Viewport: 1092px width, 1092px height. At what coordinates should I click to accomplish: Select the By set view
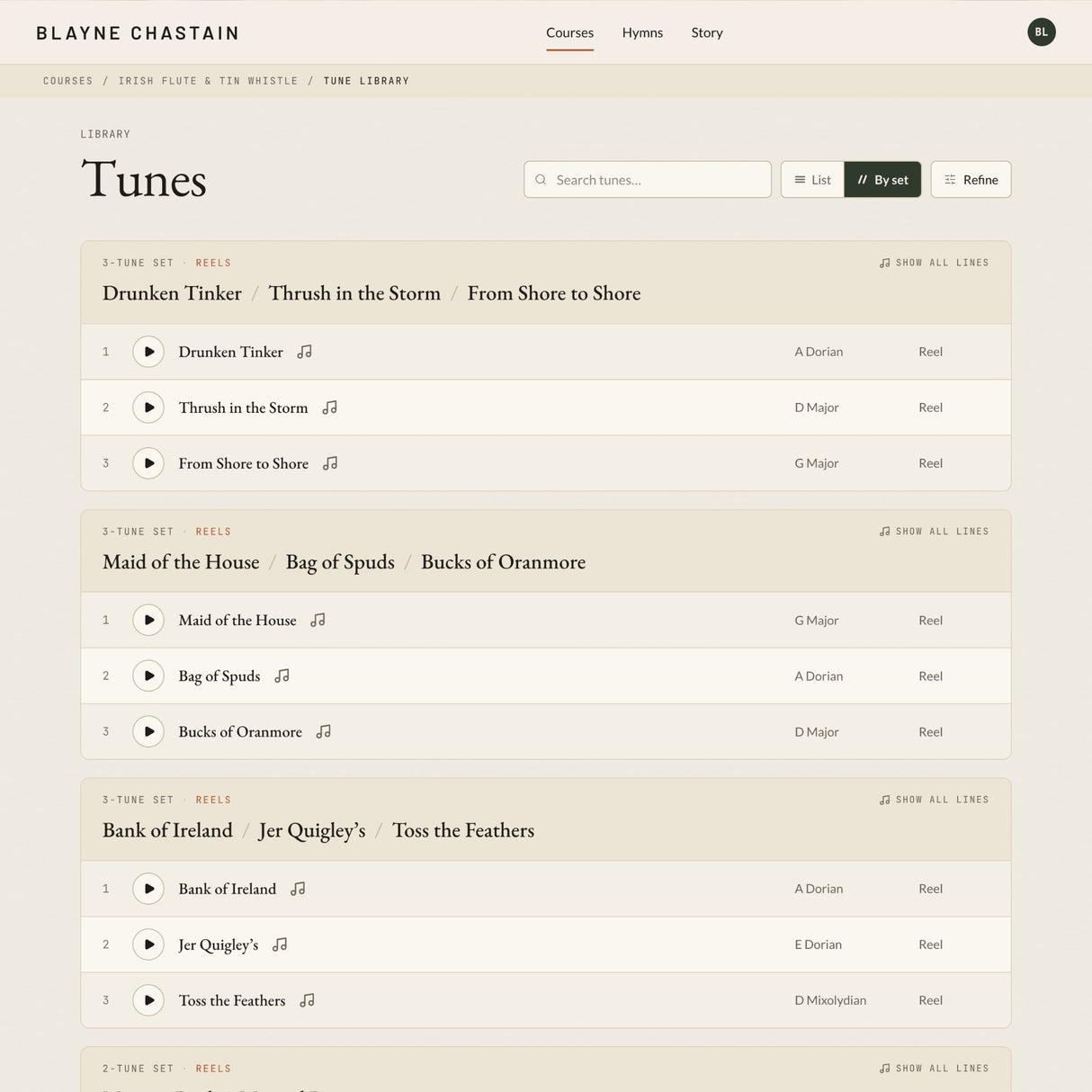[x=882, y=180]
